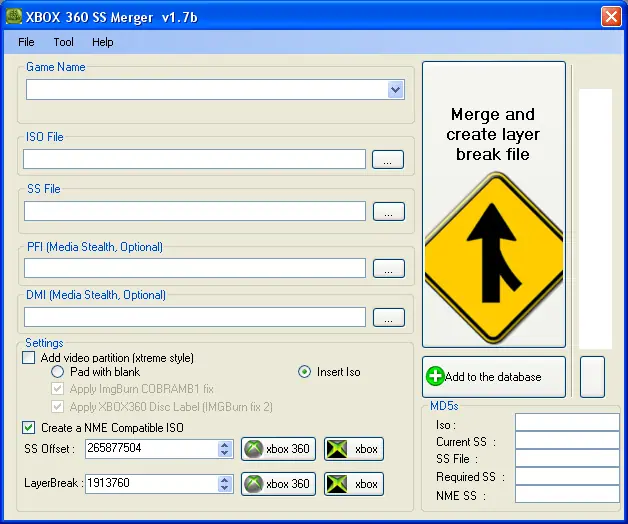Click the green plus Add to database icon

coord(435,377)
